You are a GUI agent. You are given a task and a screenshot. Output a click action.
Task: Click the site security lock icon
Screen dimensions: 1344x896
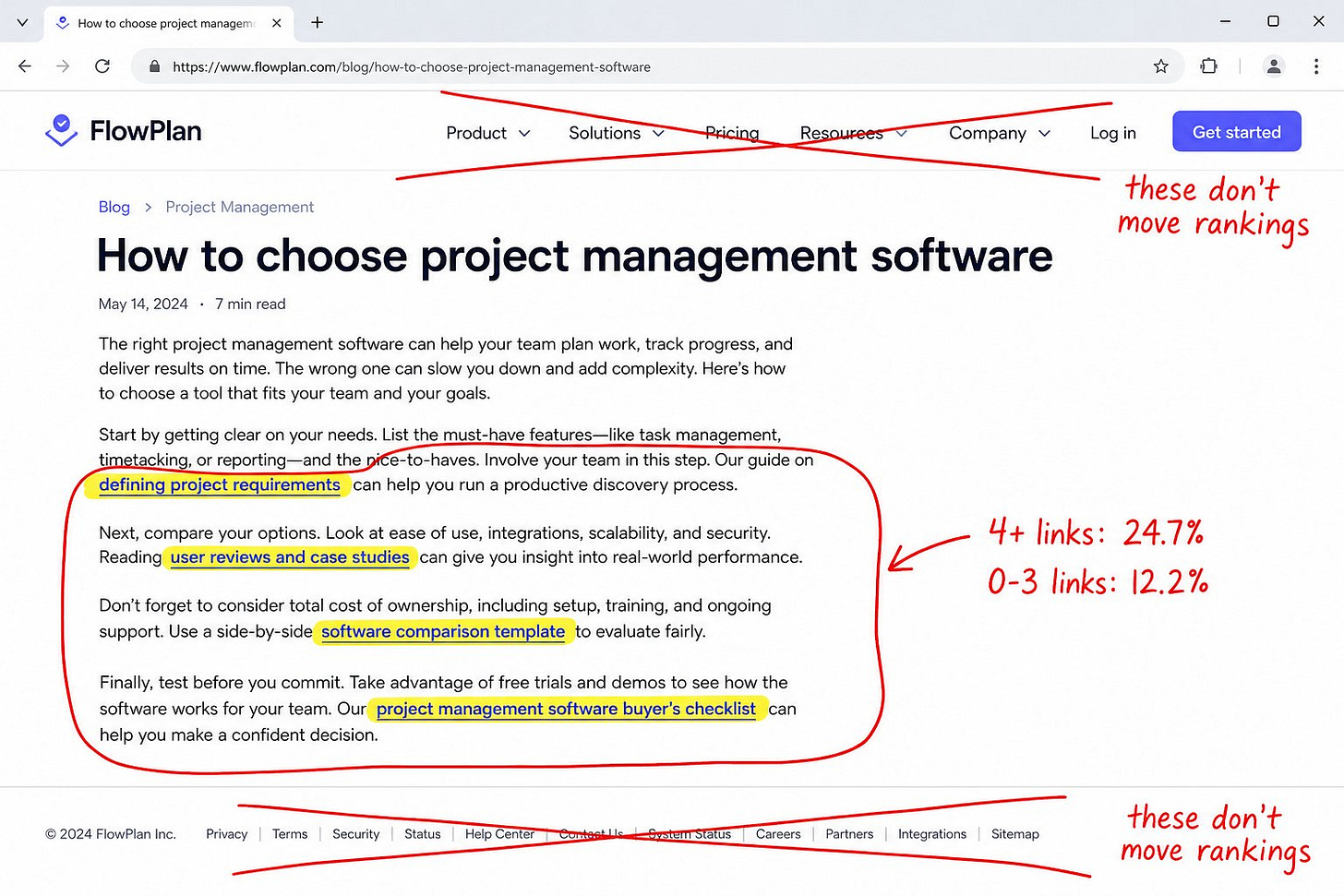(154, 66)
